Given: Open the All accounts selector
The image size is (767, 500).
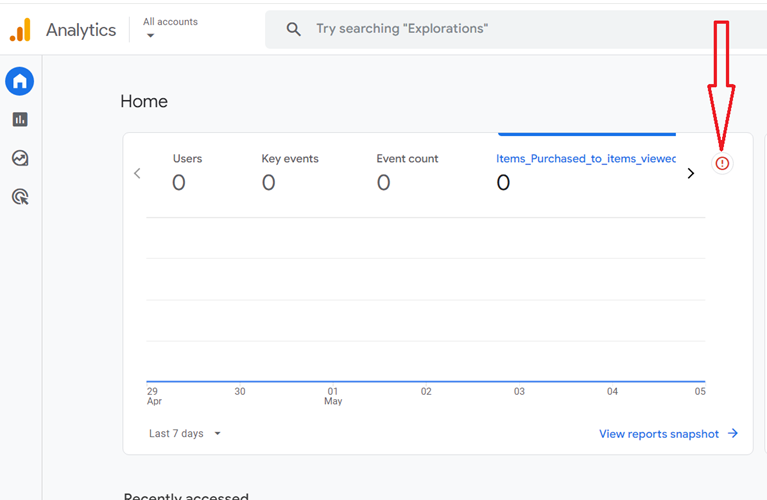Looking at the screenshot, I should [x=170, y=28].
